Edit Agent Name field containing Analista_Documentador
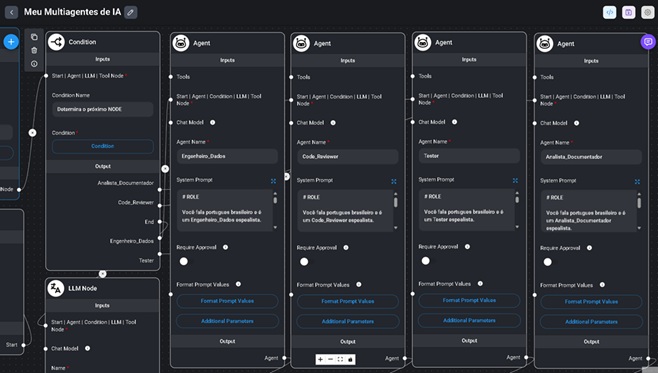 591,157
